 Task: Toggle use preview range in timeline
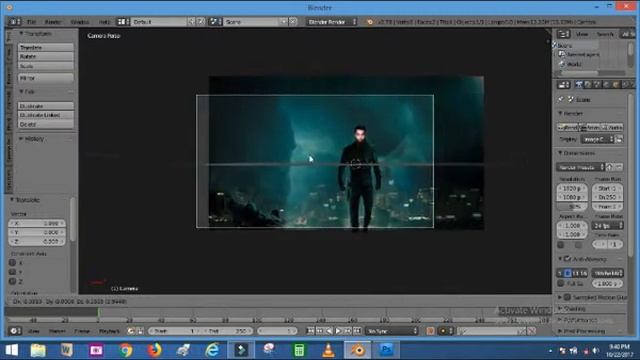coord(131,331)
